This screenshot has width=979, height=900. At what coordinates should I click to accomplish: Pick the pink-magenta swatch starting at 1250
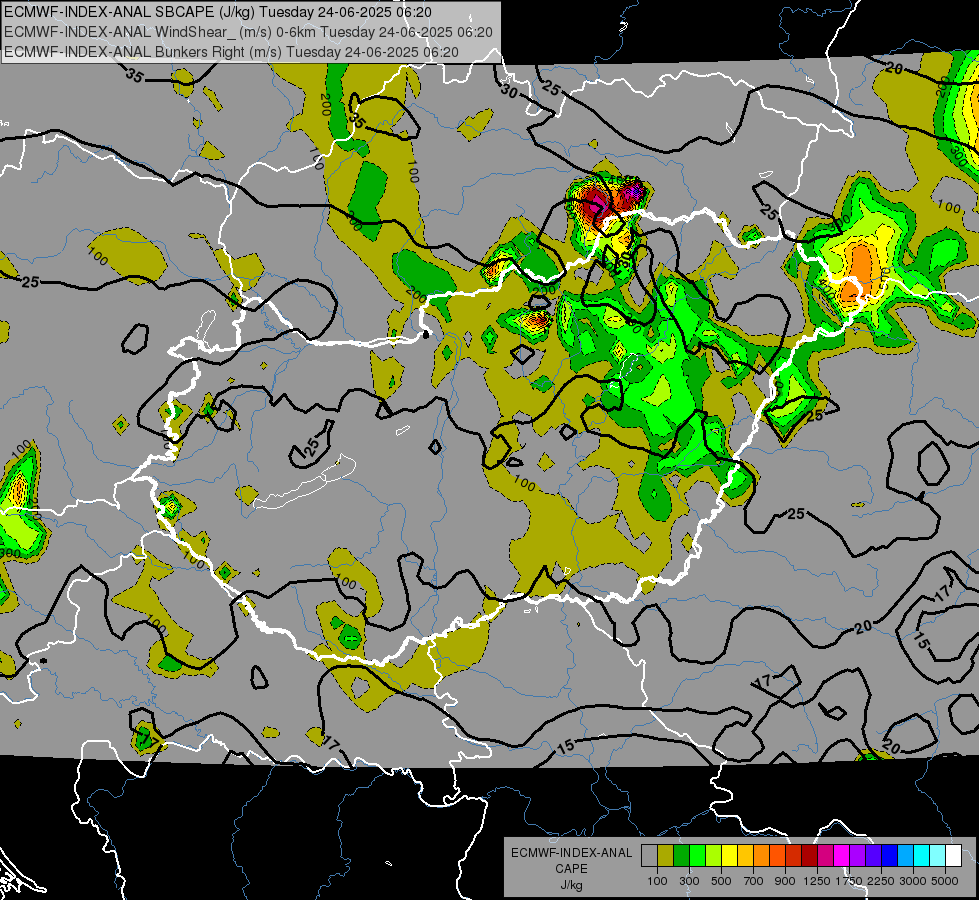tap(825, 856)
